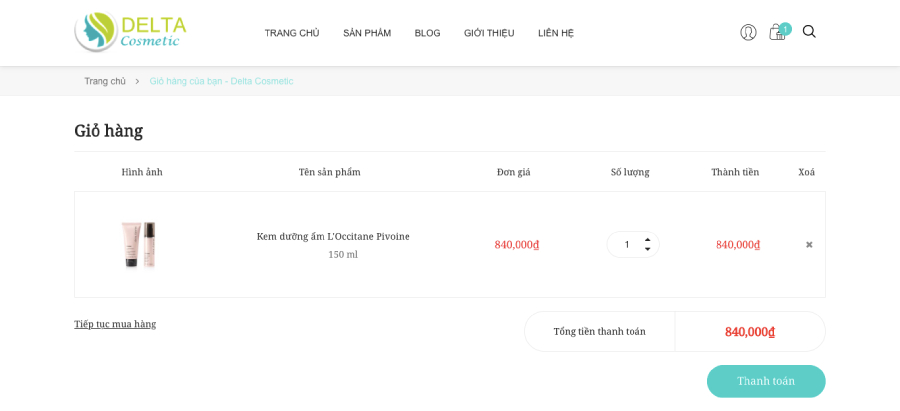This screenshot has height=411, width=900.
Task: Remove the product with the X icon
Action: click(x=809, y=245)
